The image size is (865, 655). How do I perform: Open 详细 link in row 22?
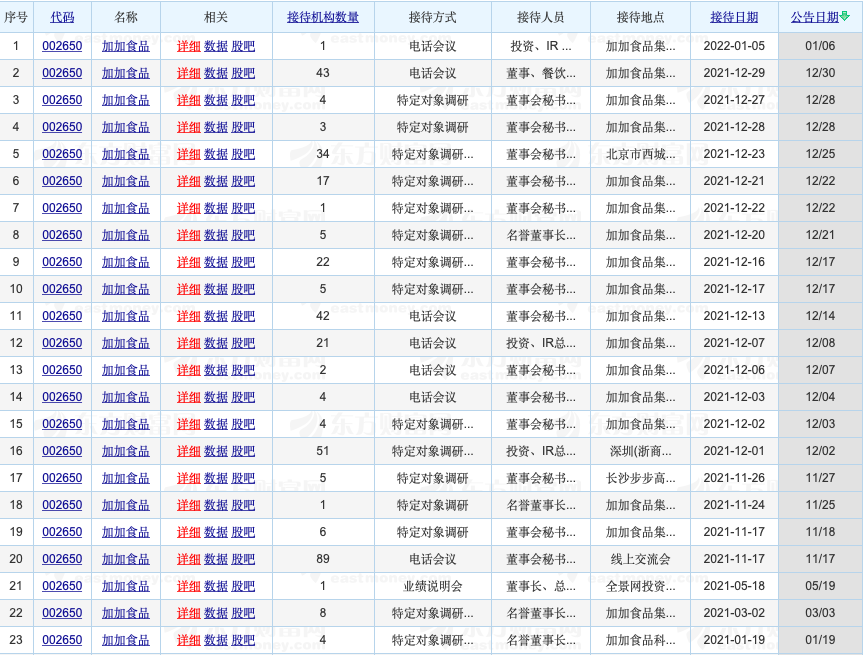188,613
